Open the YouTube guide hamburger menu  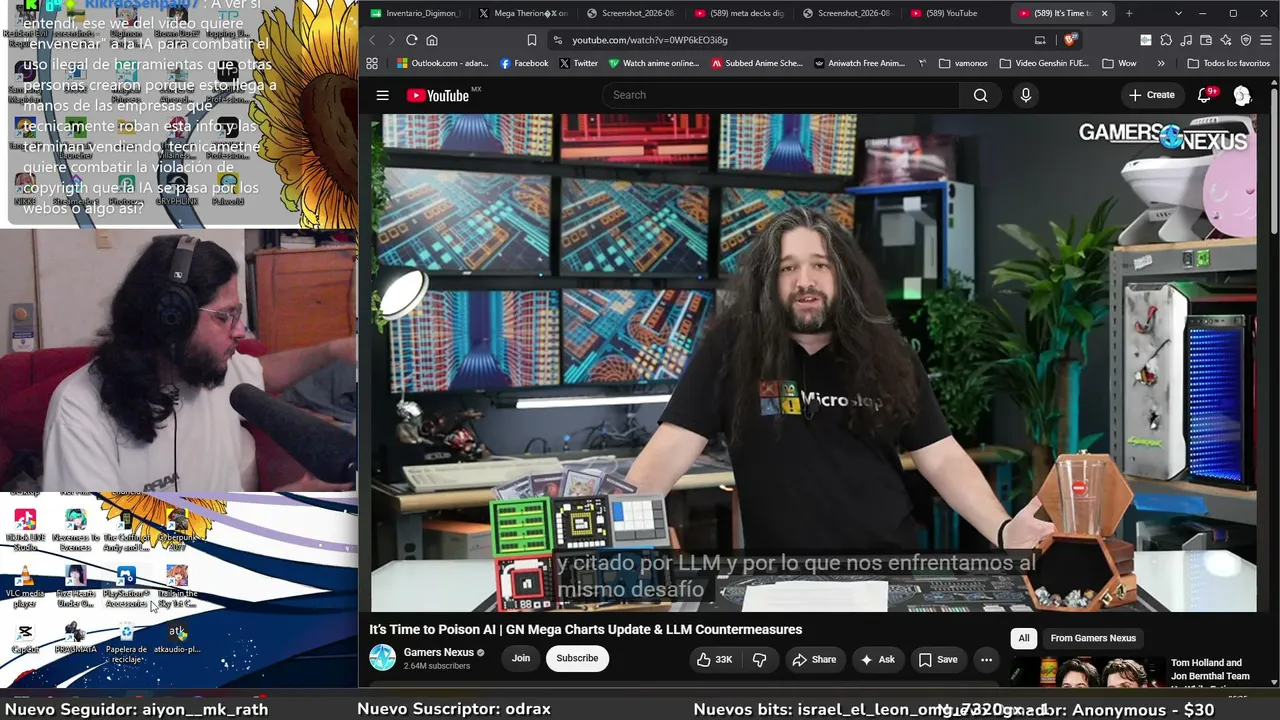(382, 95)
